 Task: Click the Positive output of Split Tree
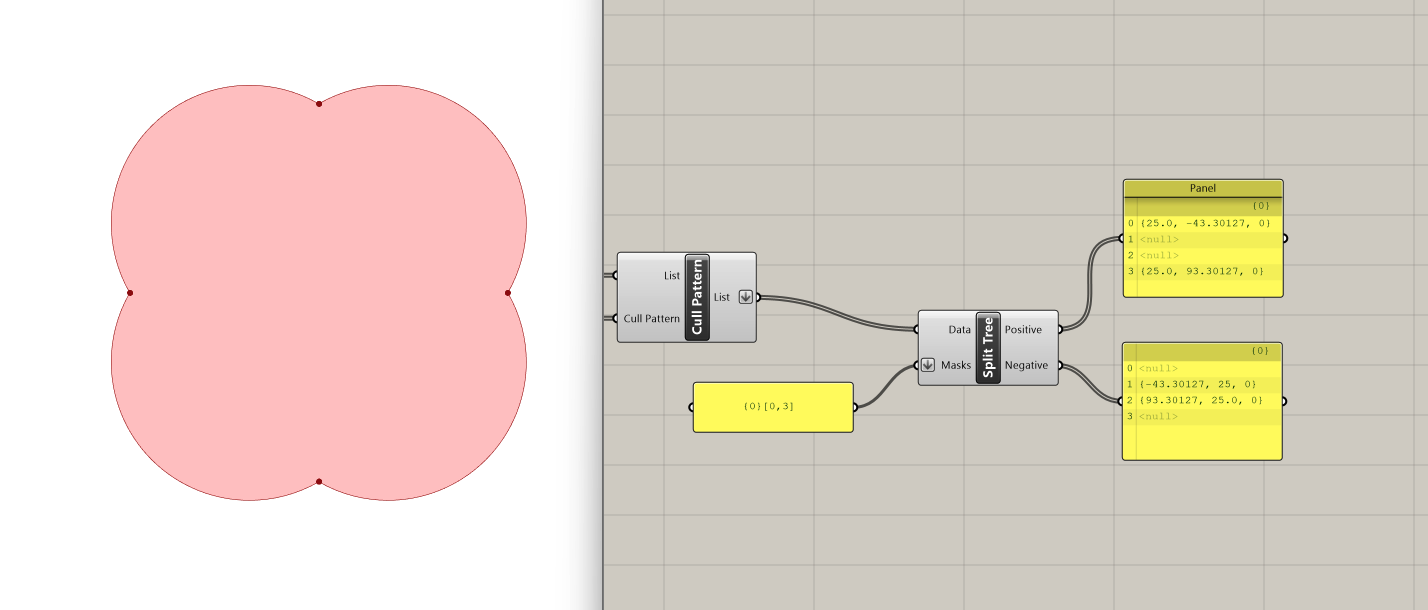(x=1023, y=329)
